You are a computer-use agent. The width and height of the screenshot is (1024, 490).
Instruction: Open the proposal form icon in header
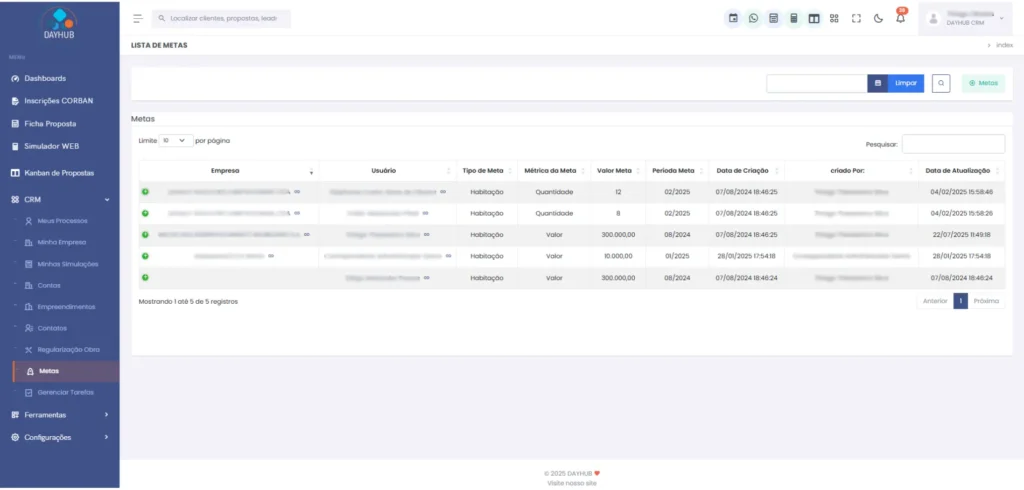click(x=773, y=18)
